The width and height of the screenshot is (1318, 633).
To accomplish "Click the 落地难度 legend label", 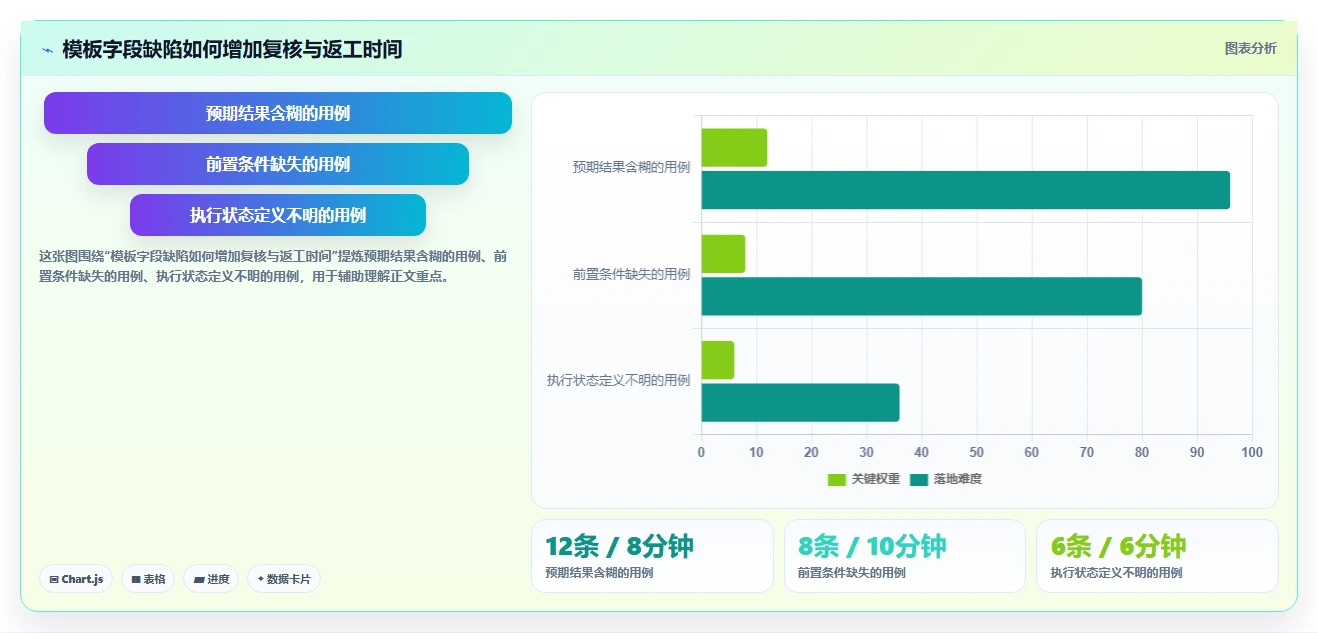I will click(x=958, y=480).
